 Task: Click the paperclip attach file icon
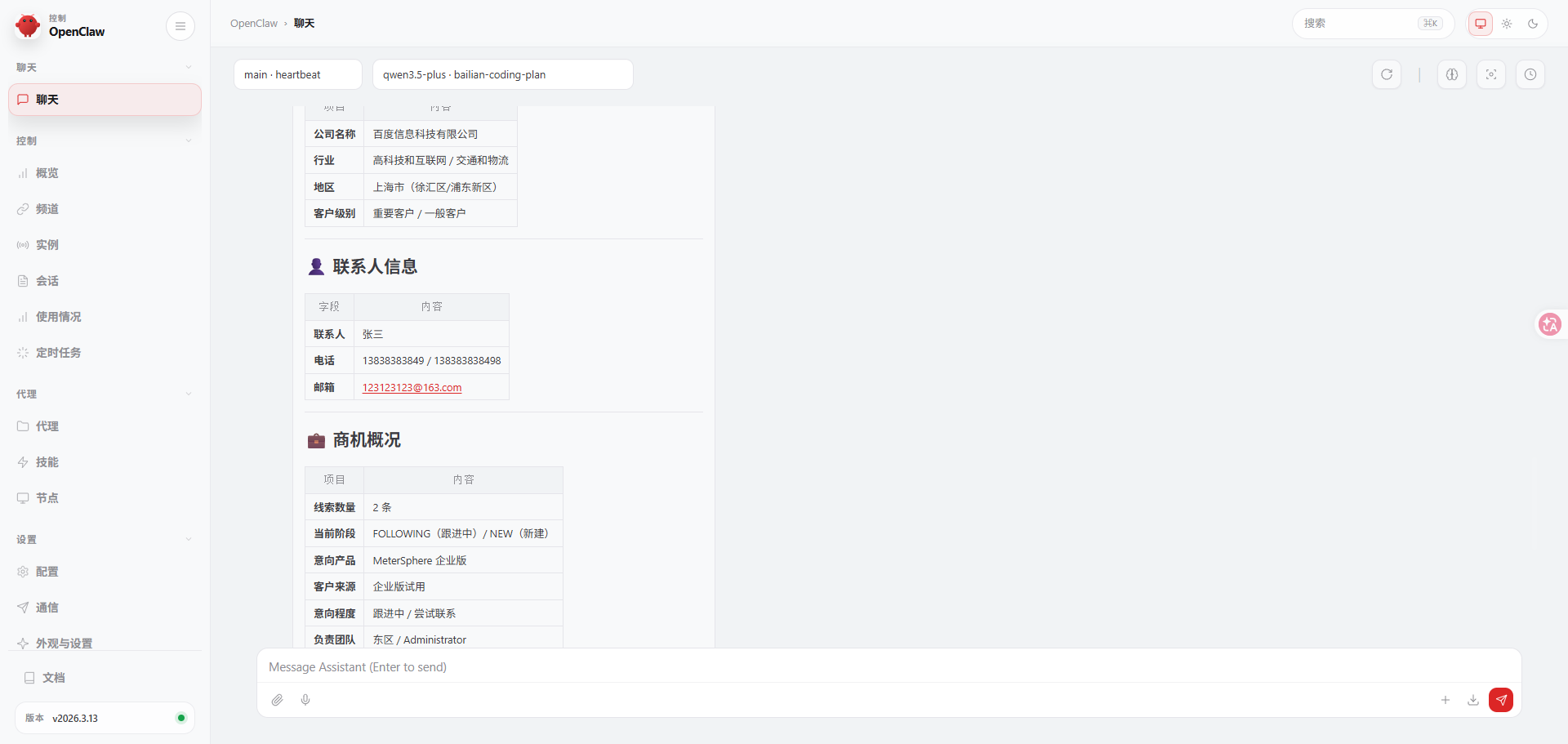point(278,700)
